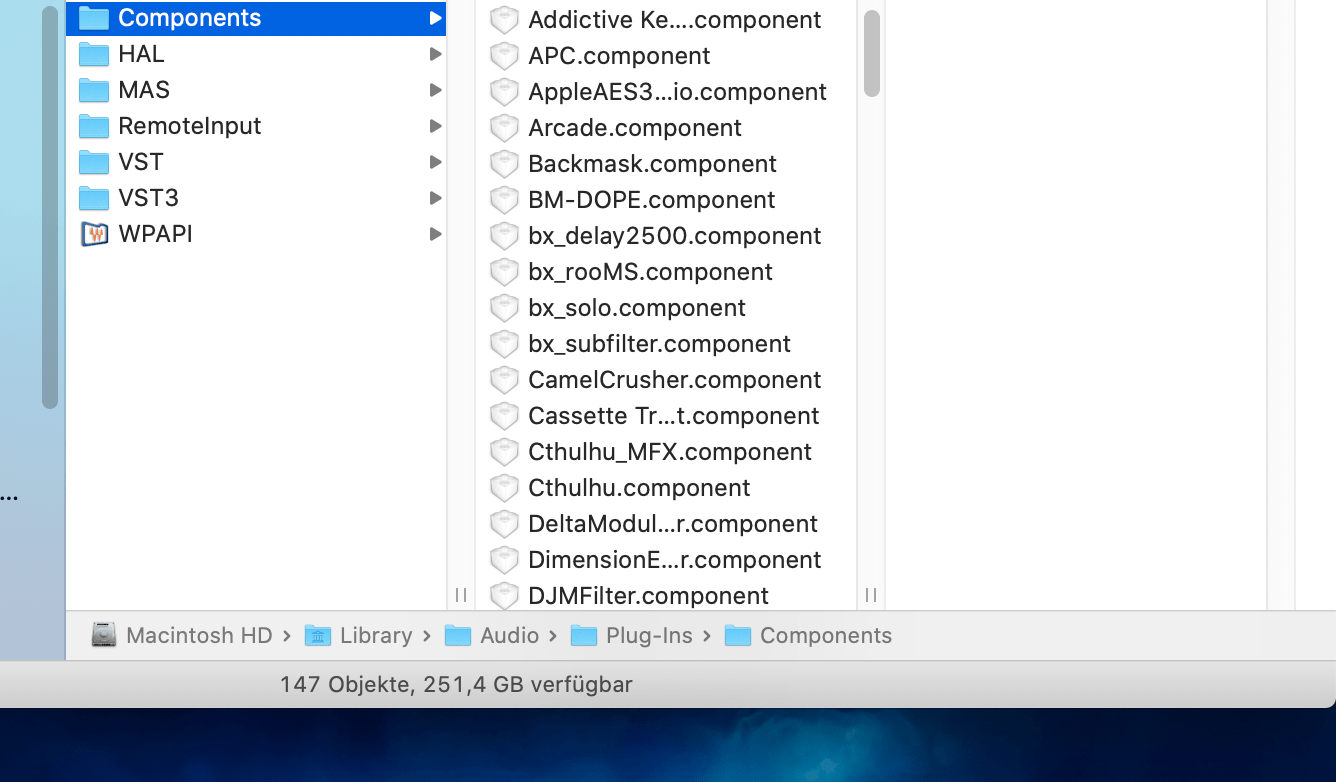Click the Cthulhu.component shield icon
This screenshot has height=782, width=1336.
504,488
